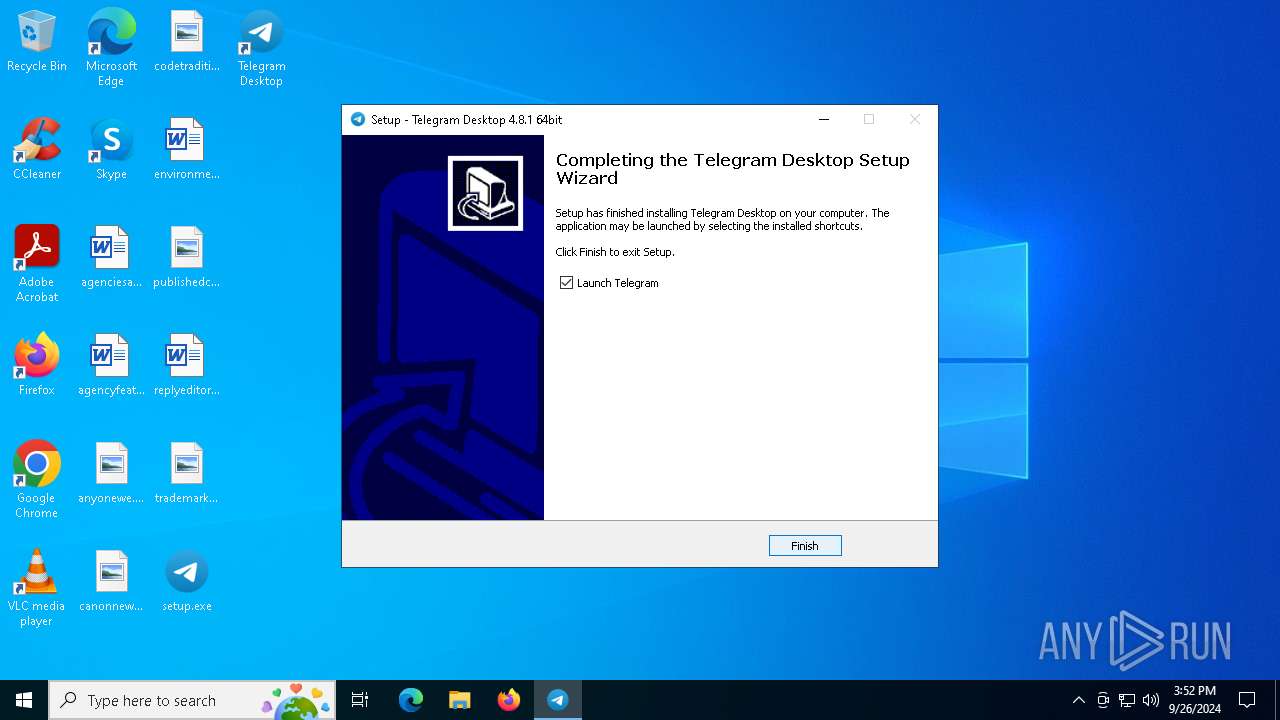
Task: Open the Windows Start menu
Action: point(24,700)
